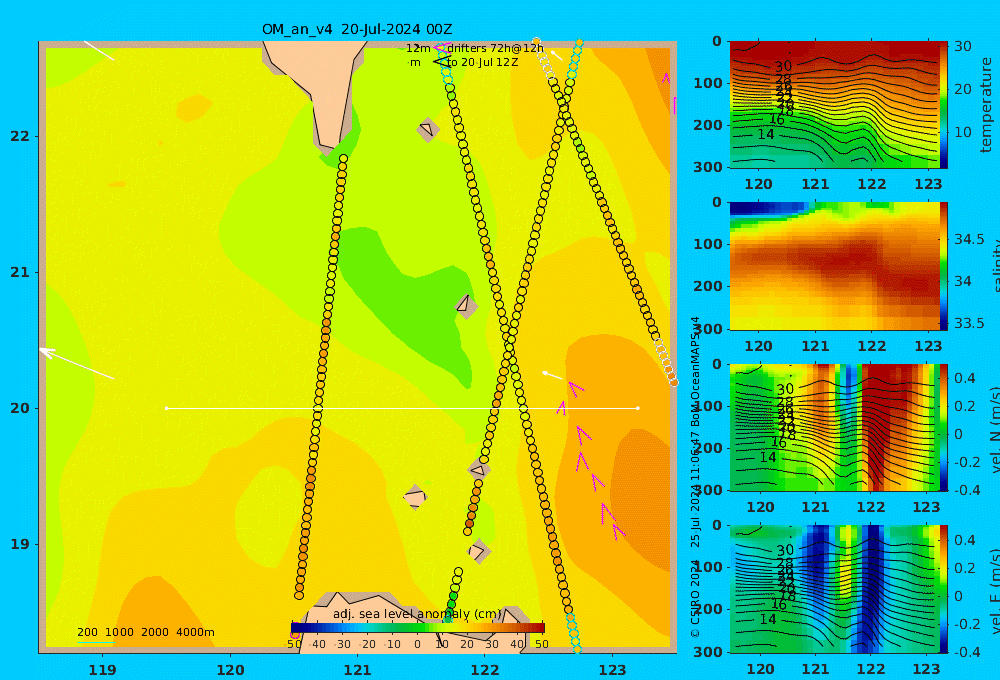Click the 30 tick on temperature colorbar
1000x680 pixels.
[x=963, y=46]
